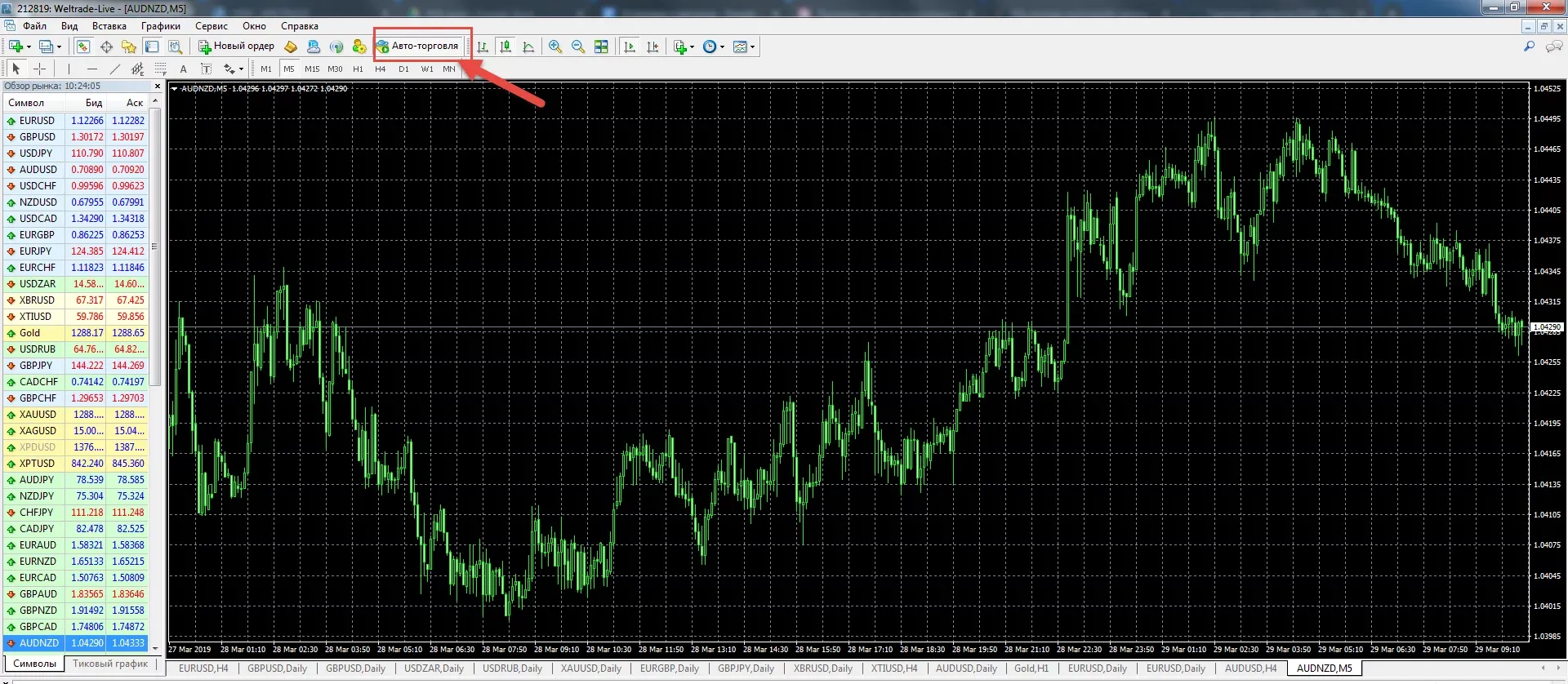1568x684 pixels.
Task: Click the gold people icon before Авто-торговля
Action: pyautogui.click(x=359, y=47)
